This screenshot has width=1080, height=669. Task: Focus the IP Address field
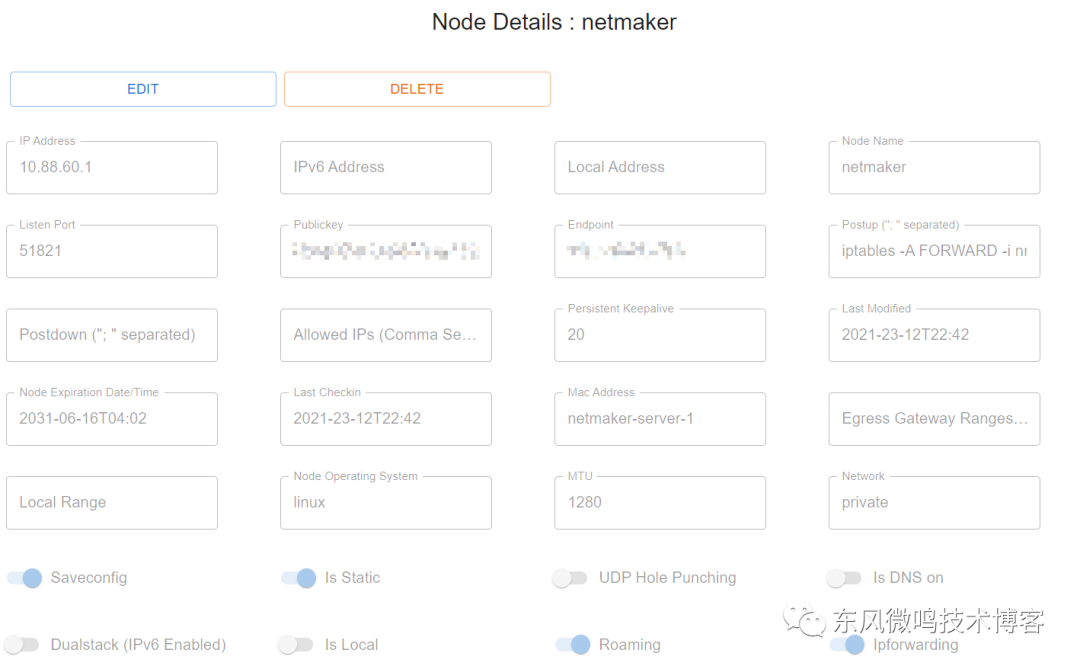pos(112,167)
